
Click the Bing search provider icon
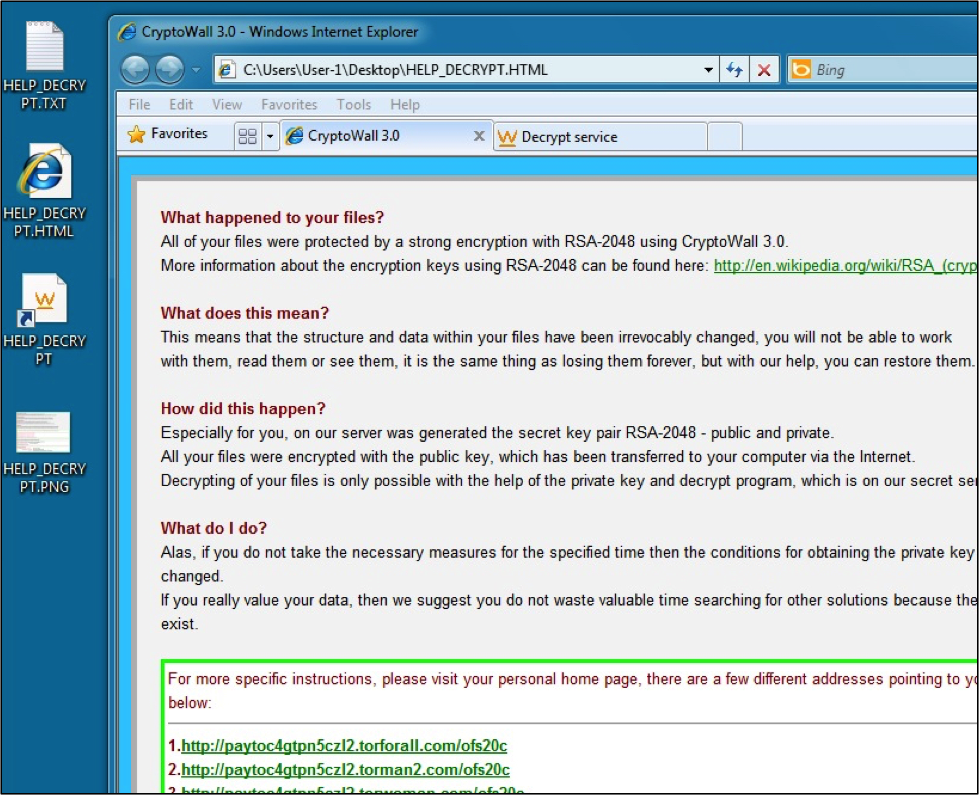click(800, 69)
